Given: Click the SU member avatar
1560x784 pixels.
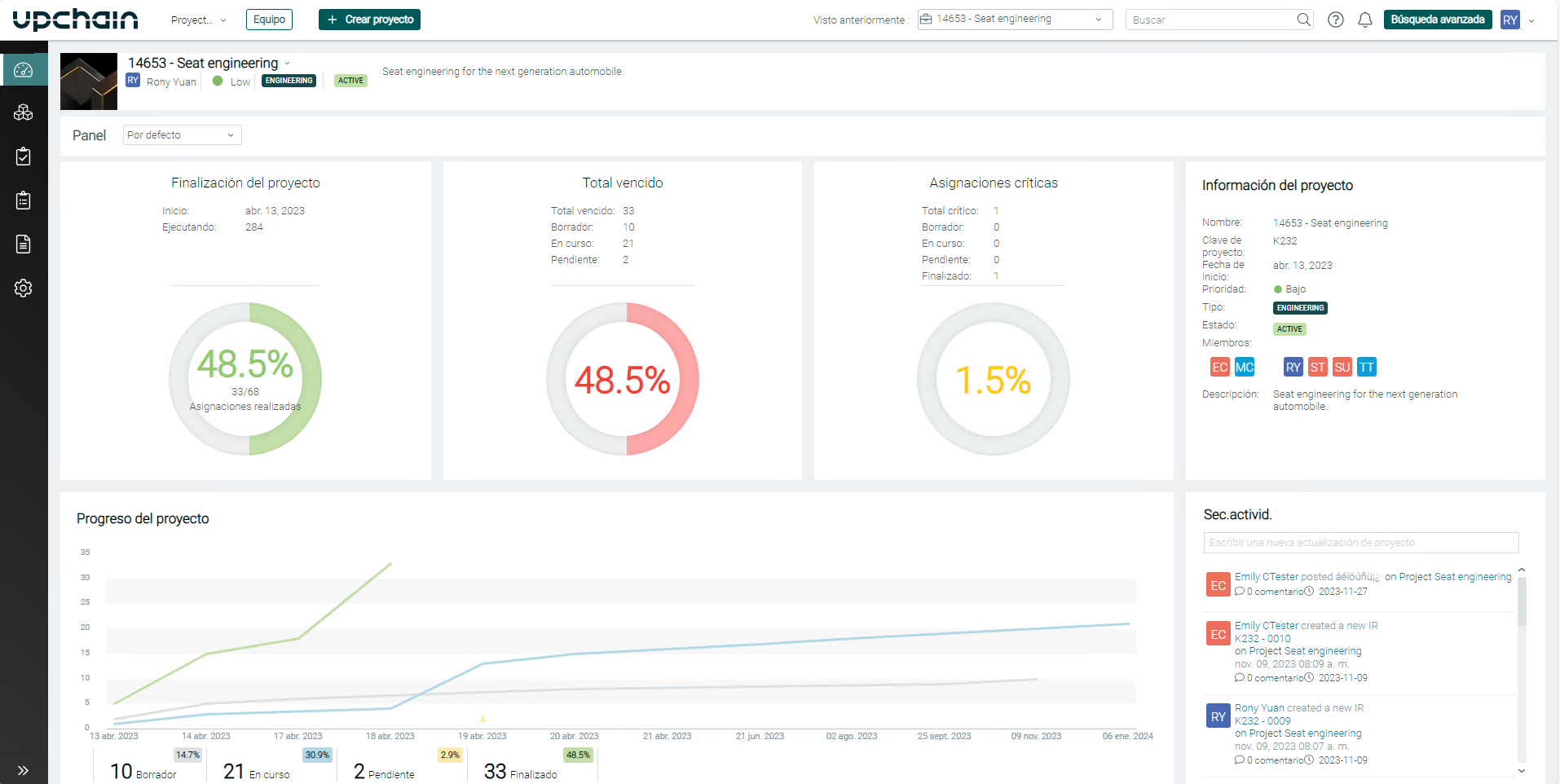Looking at the screenshot, I should pos(1342,367).
